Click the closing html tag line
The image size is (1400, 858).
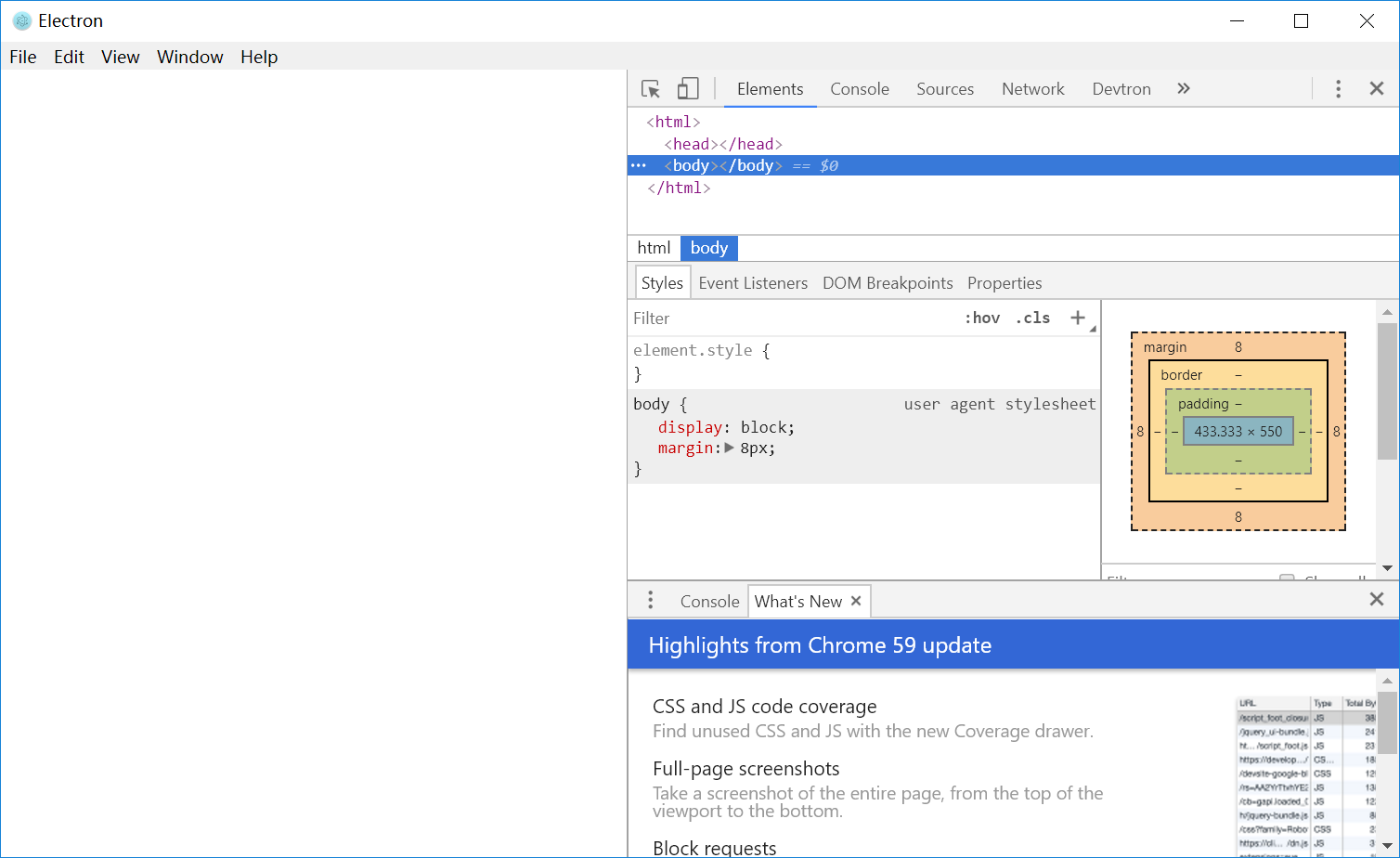679,188
